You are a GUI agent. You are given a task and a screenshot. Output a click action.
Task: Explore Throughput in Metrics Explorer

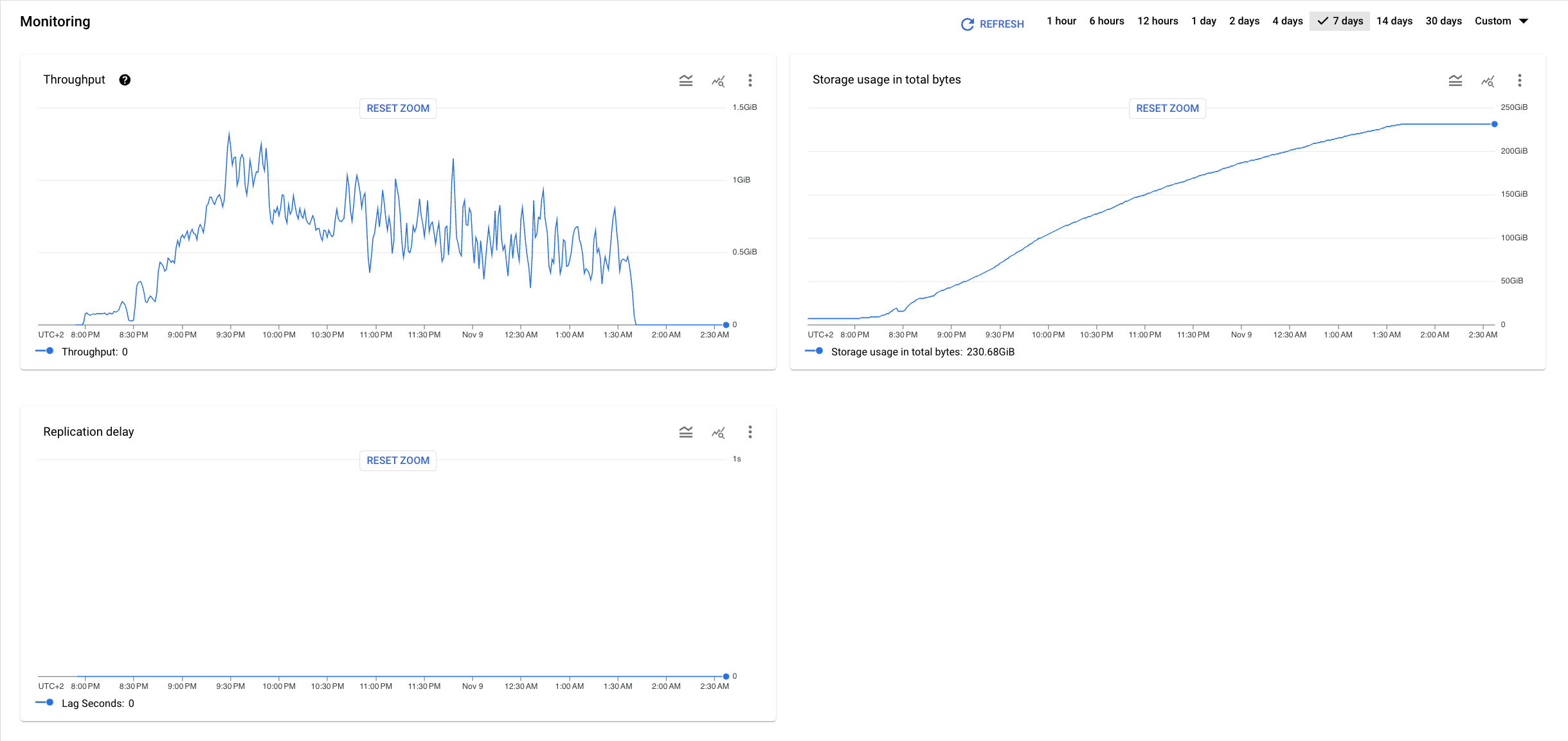pos(718,81)
